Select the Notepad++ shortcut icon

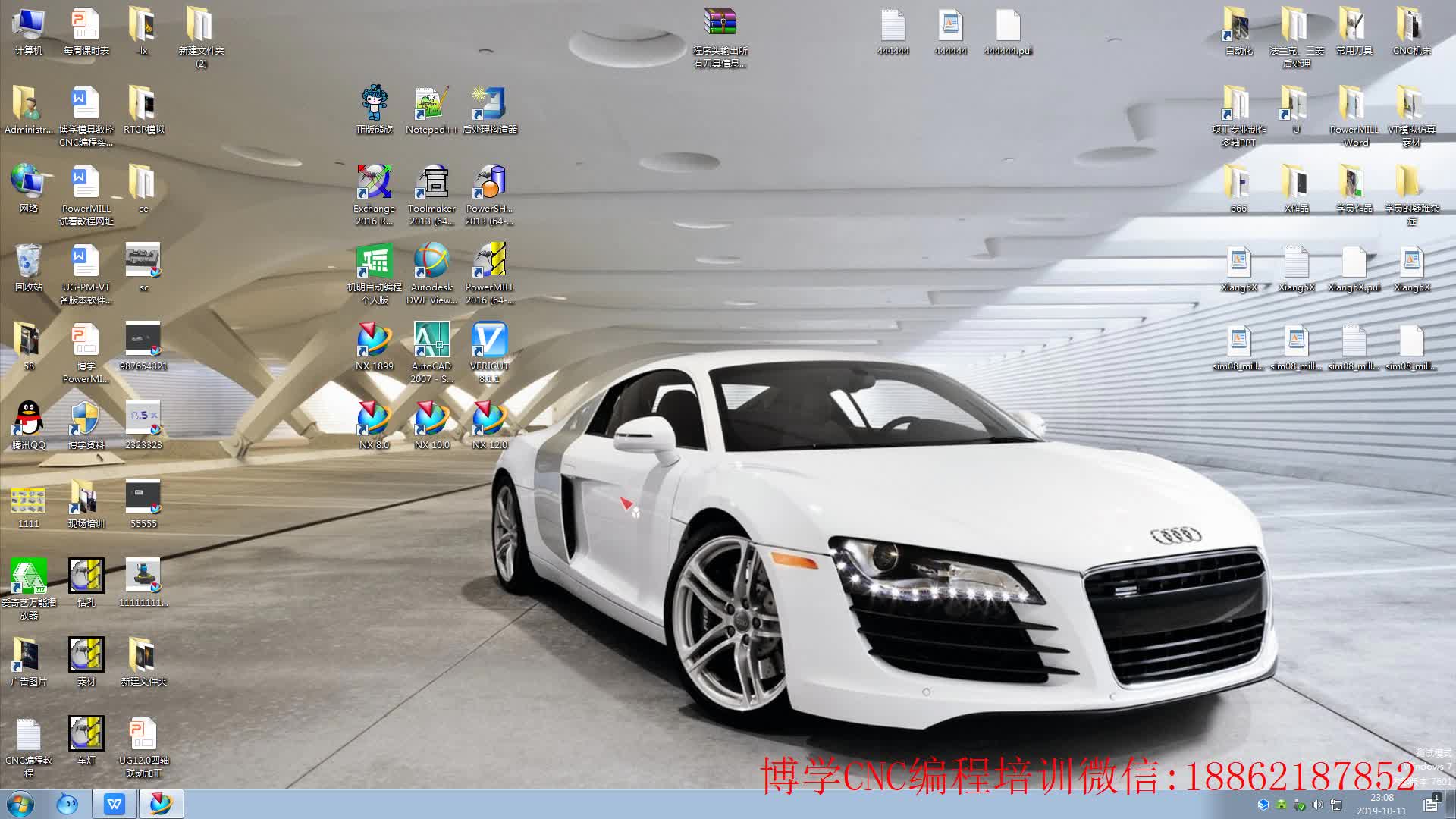pyautogui.click(x=431, y=103)
